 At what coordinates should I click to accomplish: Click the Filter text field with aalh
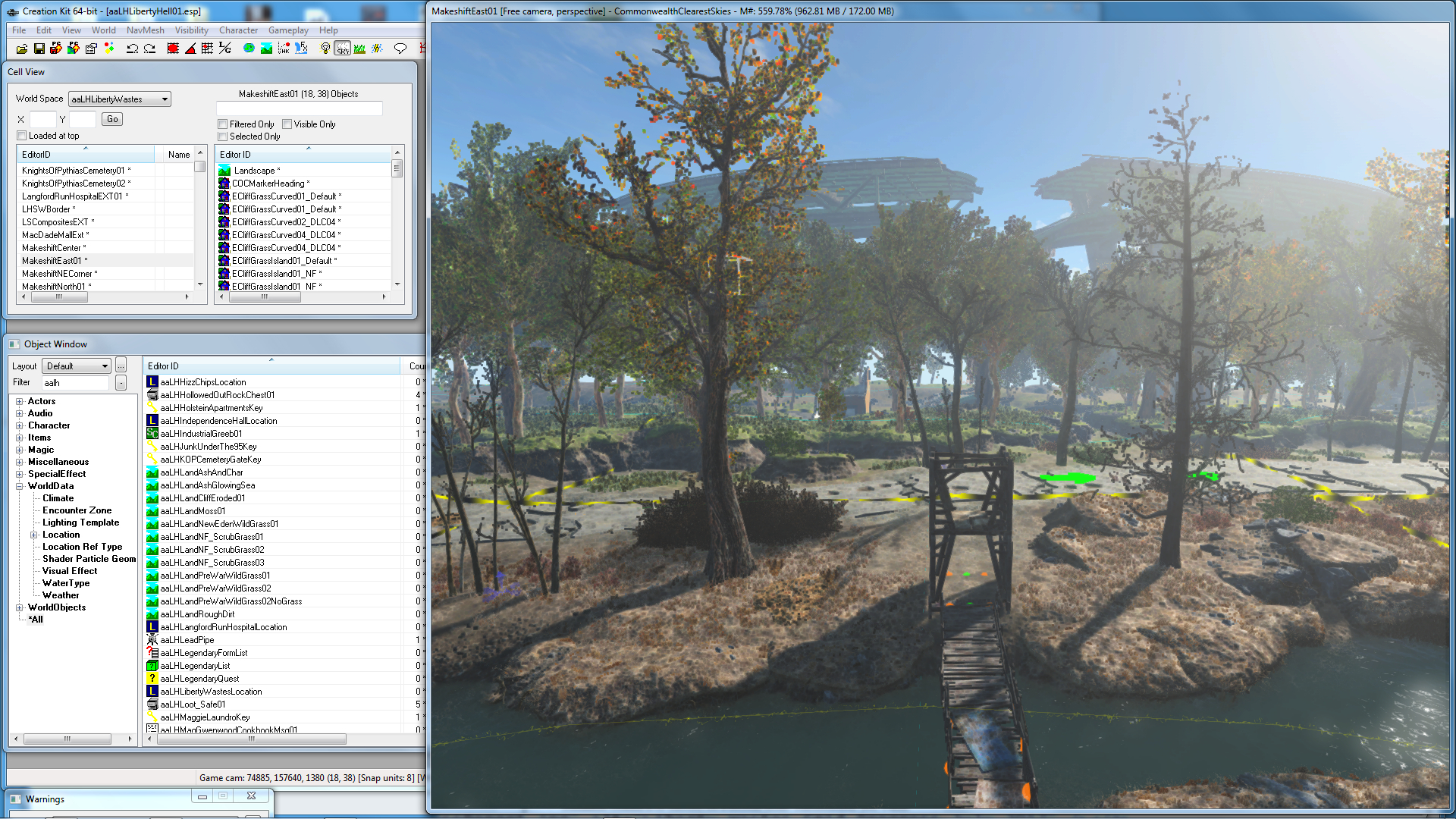click(76, 383)
